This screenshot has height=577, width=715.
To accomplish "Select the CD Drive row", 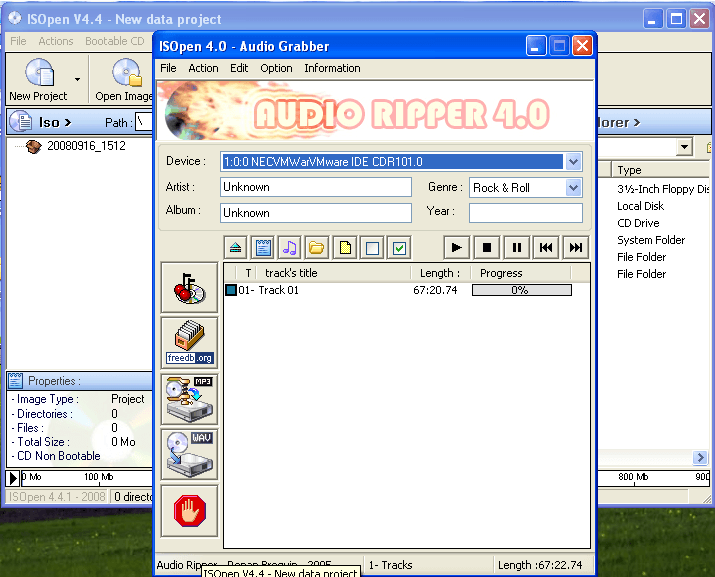I will point(638,223).
